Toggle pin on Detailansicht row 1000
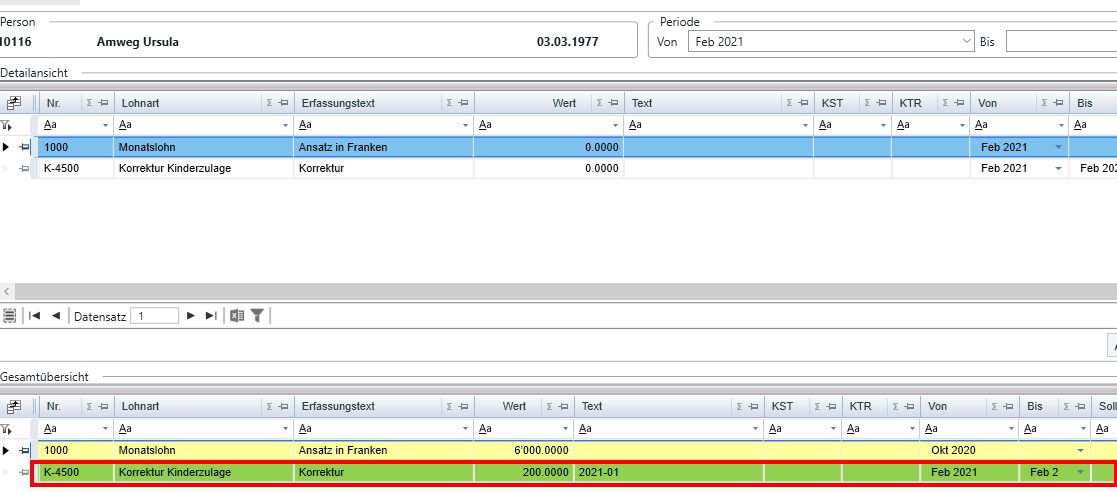Image resolution: width=1117 pixels, height=492 pixels. (x=24, y=147)
